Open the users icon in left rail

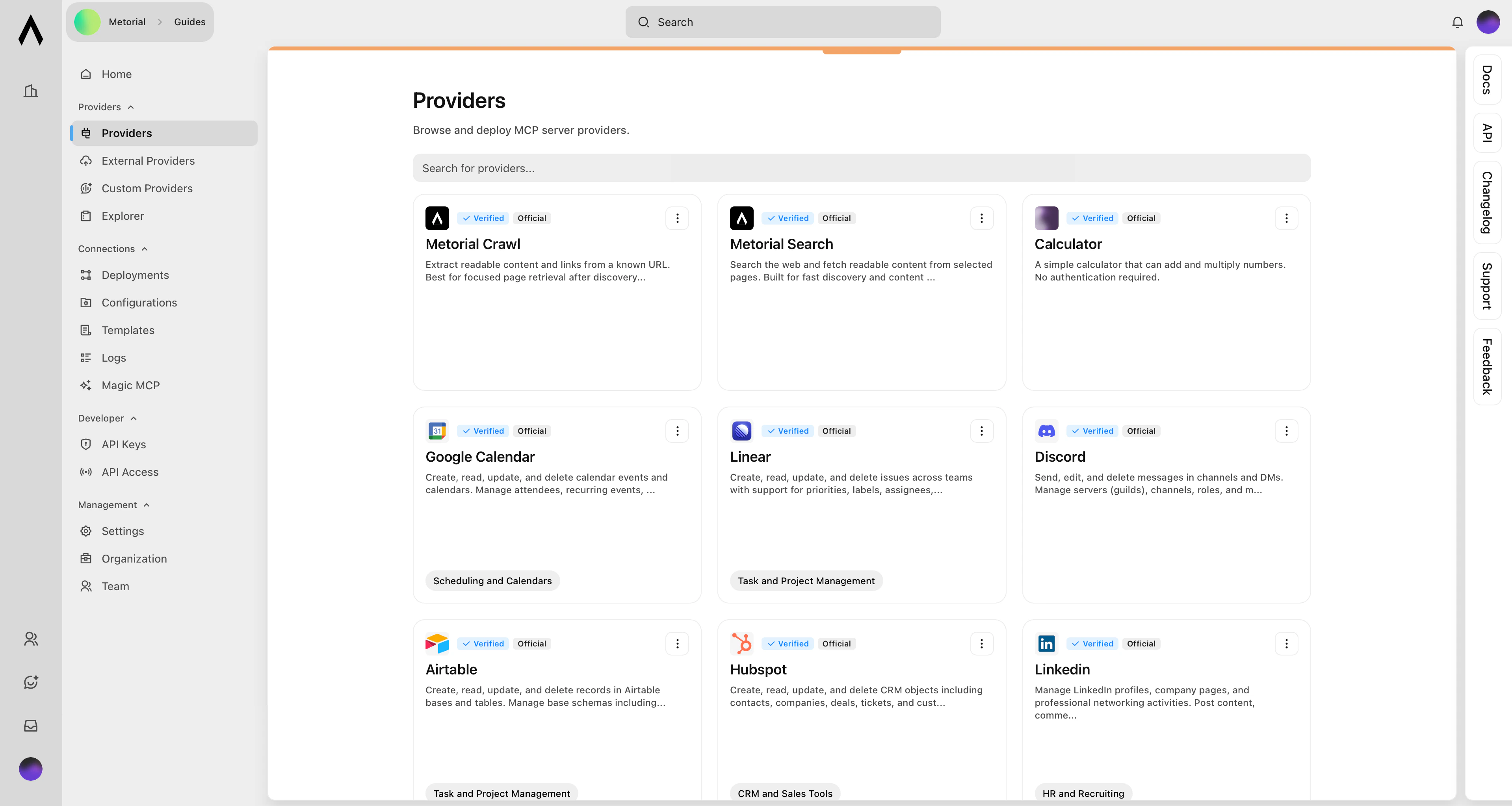(x=30, y=639)
